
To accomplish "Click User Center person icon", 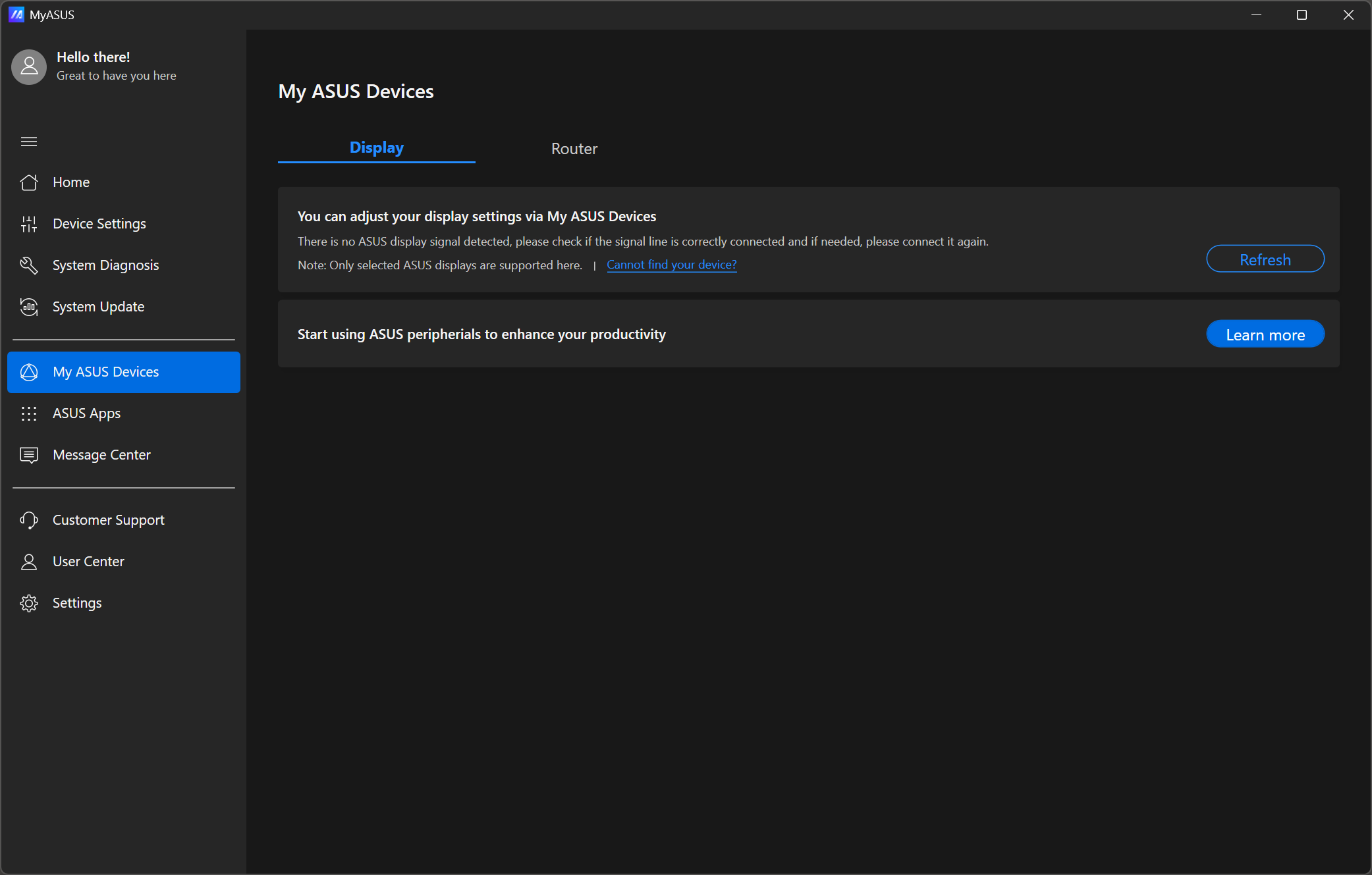I will (x=29, y=562).
